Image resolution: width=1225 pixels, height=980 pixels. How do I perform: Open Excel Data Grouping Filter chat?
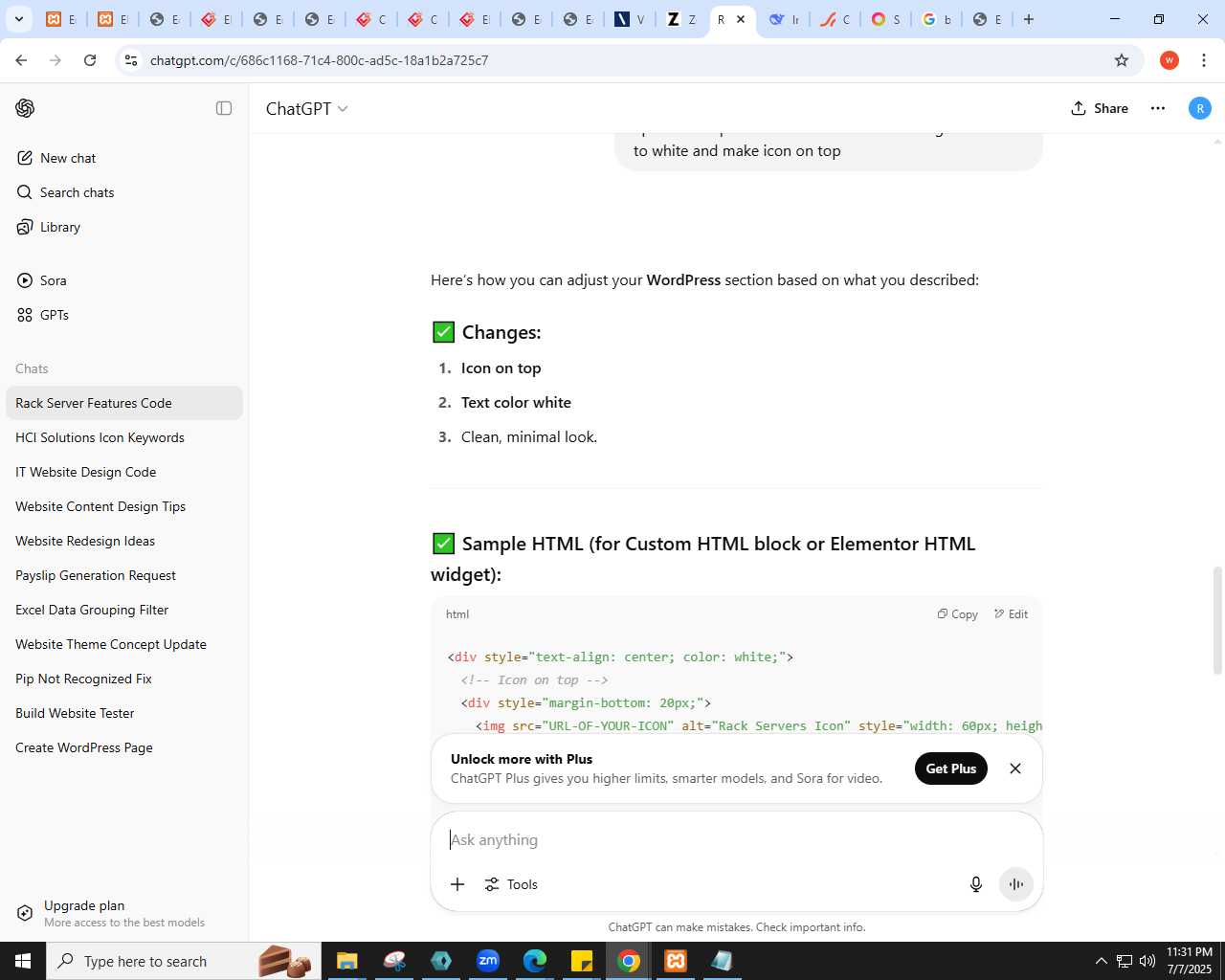[x=124, y=610]
